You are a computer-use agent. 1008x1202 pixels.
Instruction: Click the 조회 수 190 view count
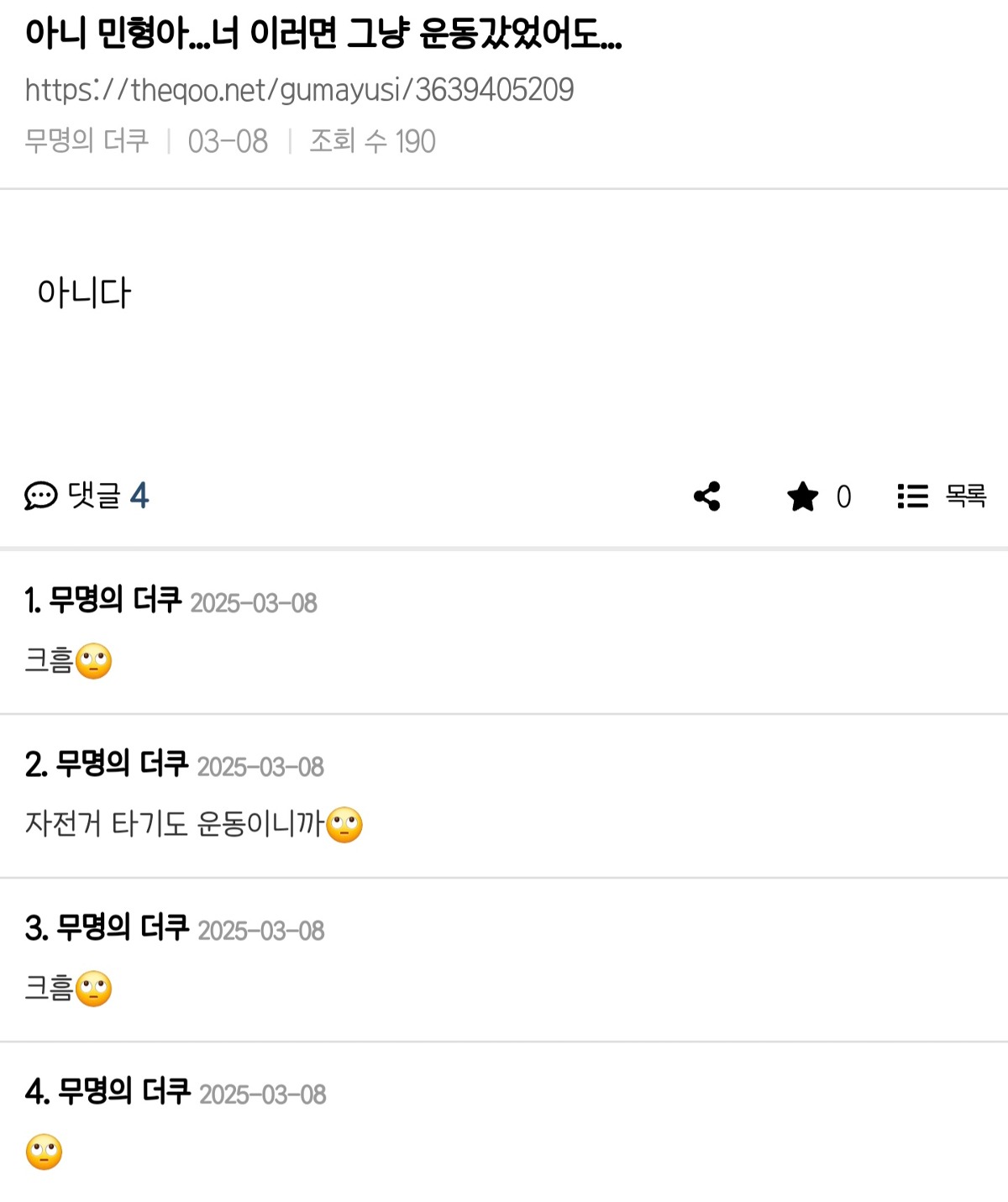(x=372, y=141)
